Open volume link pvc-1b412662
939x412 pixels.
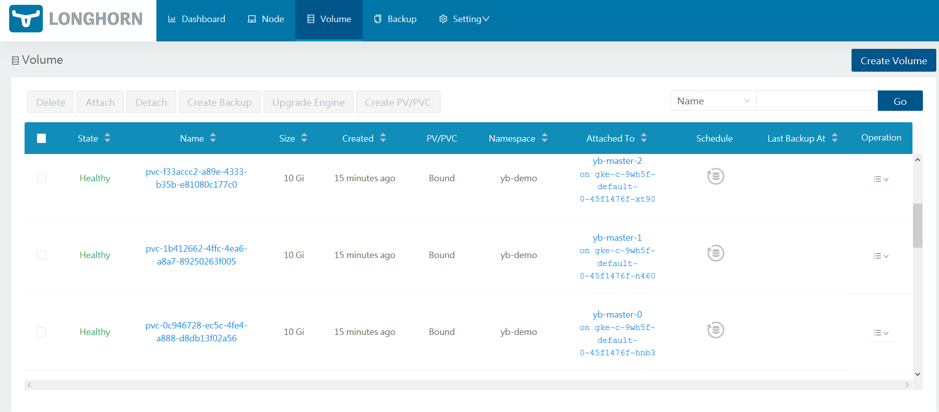[x=196, y=255]
